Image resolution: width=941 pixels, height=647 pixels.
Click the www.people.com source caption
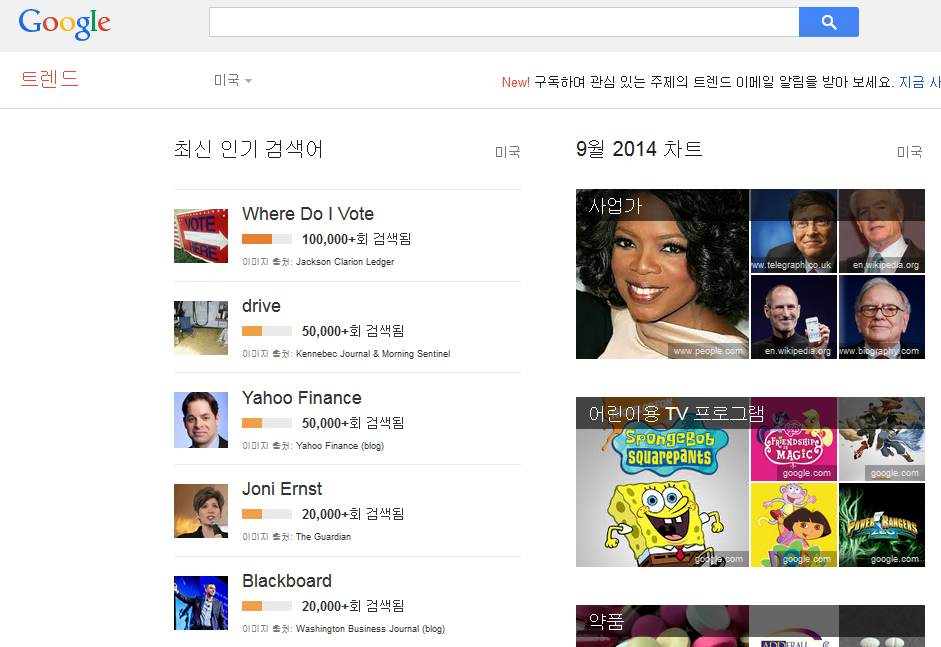(708, 351)
